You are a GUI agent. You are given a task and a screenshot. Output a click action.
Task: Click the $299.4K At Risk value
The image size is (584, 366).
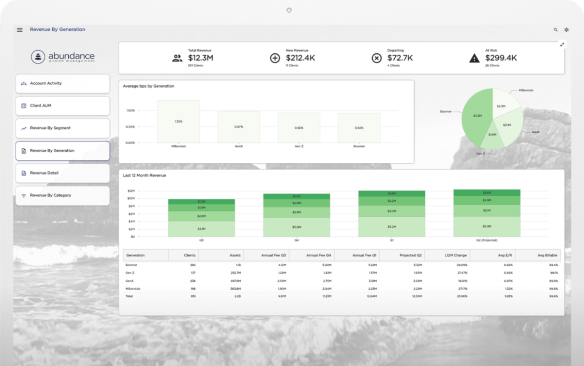coord(501,58)
